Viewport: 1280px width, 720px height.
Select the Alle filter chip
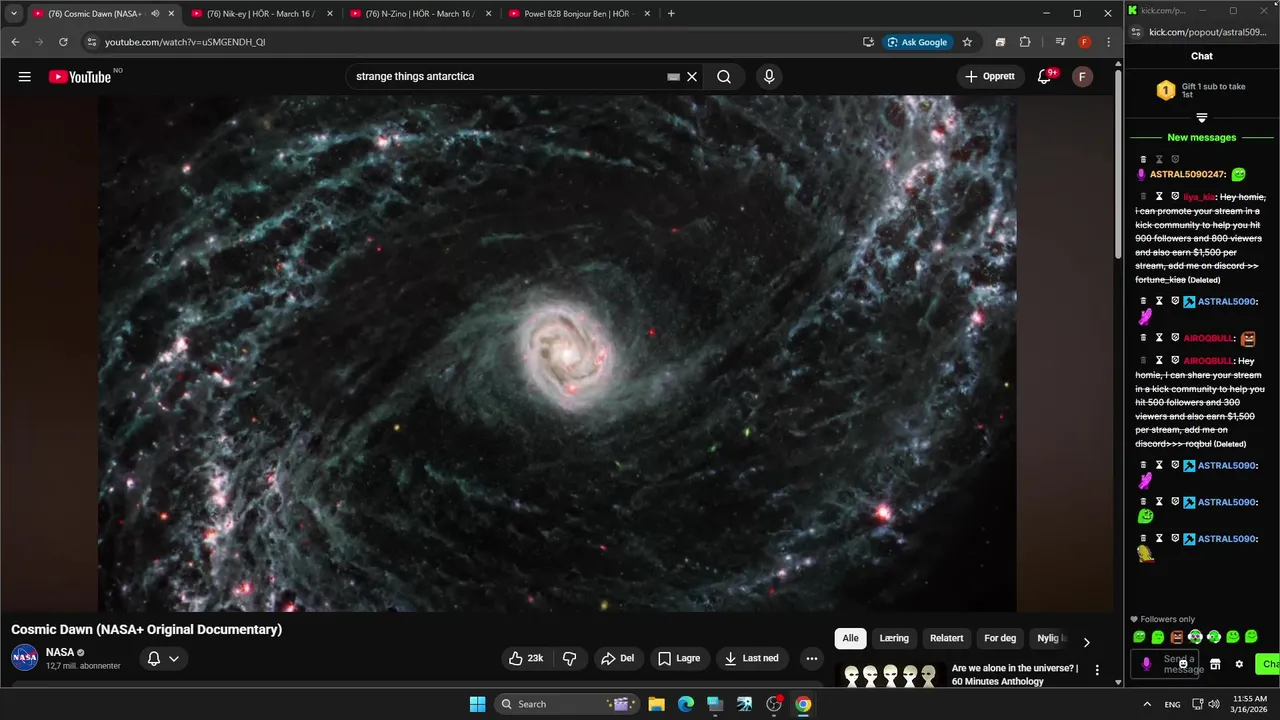click(x=850, y=638)
